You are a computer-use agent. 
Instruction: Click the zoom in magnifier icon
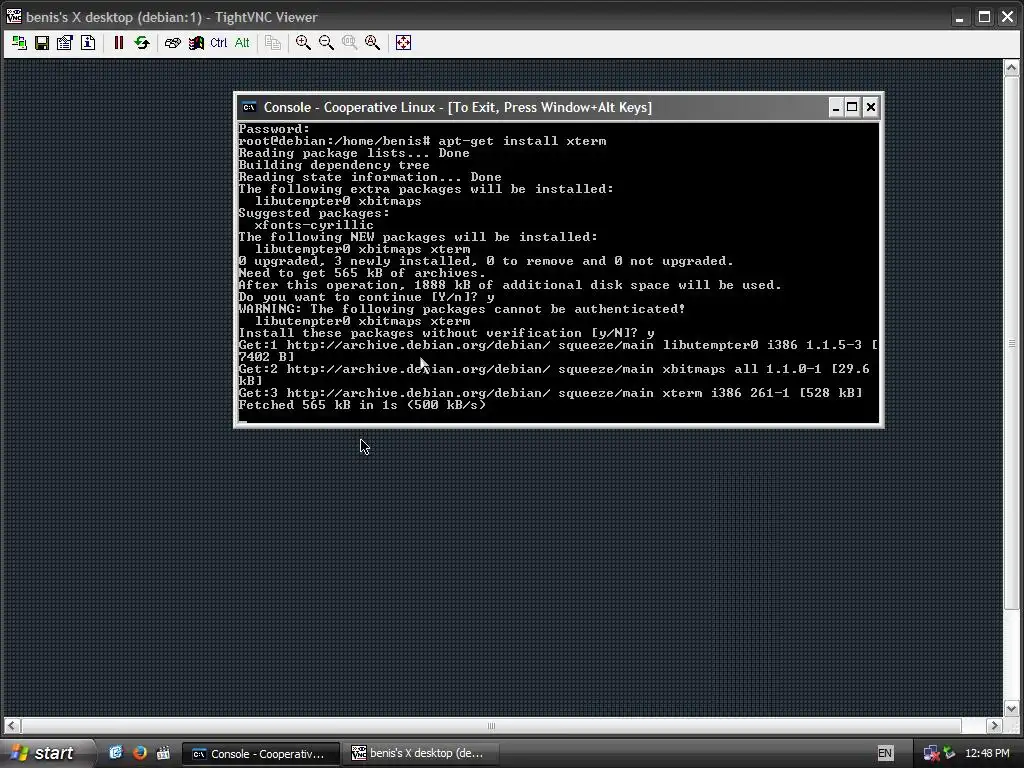(303, 43)
